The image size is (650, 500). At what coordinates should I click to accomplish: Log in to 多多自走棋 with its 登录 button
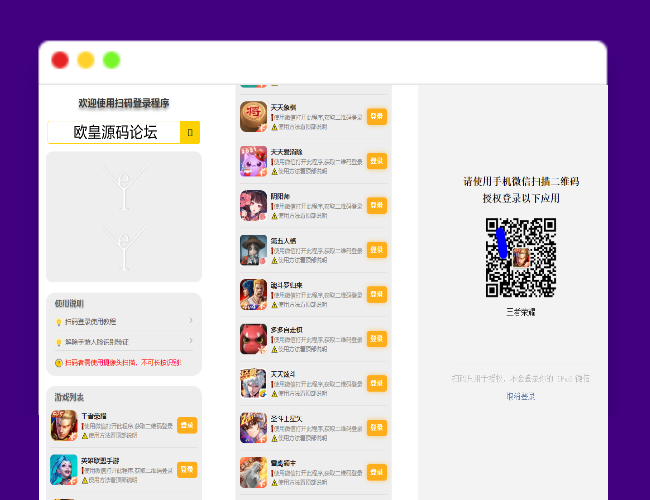pos(376,339)
